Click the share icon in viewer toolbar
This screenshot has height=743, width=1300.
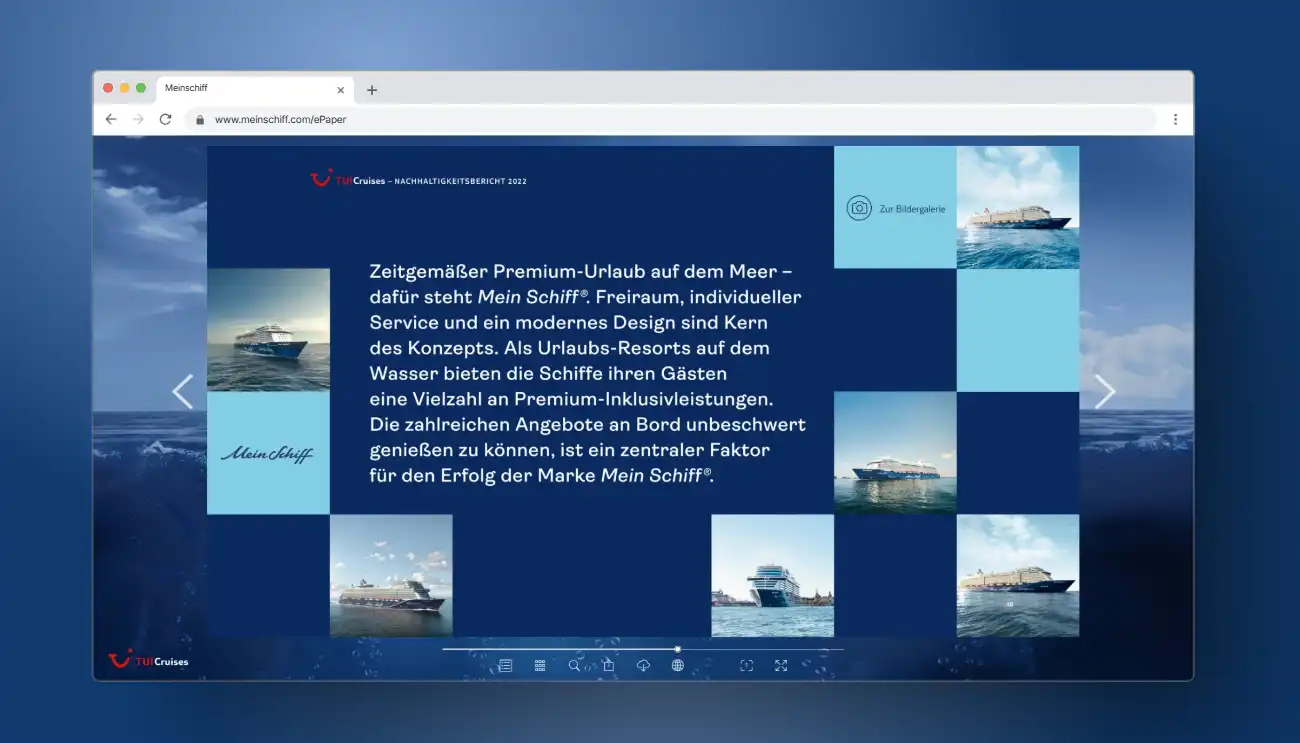(608, 665)
